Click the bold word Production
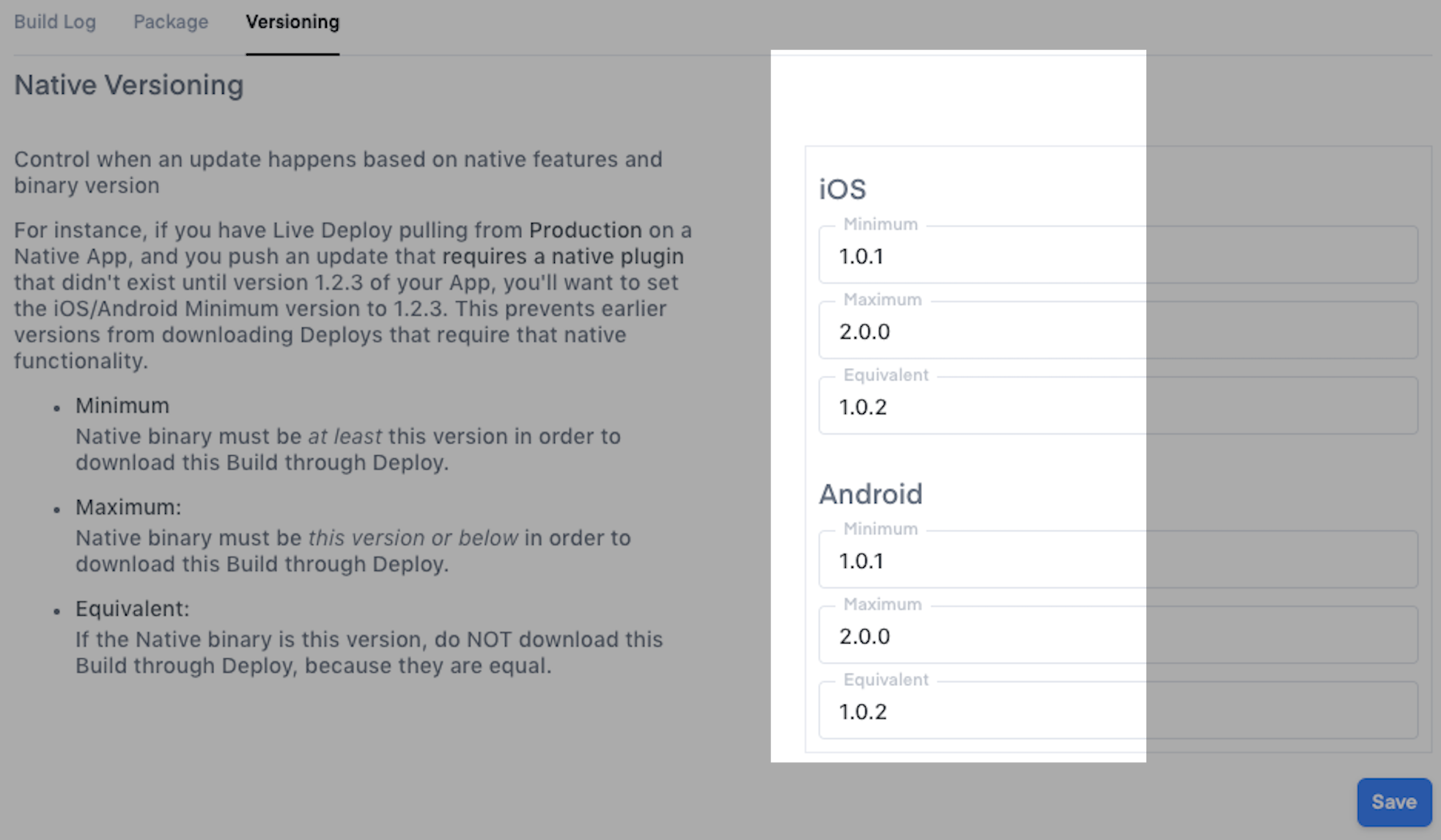 click(x=585, y=230)
